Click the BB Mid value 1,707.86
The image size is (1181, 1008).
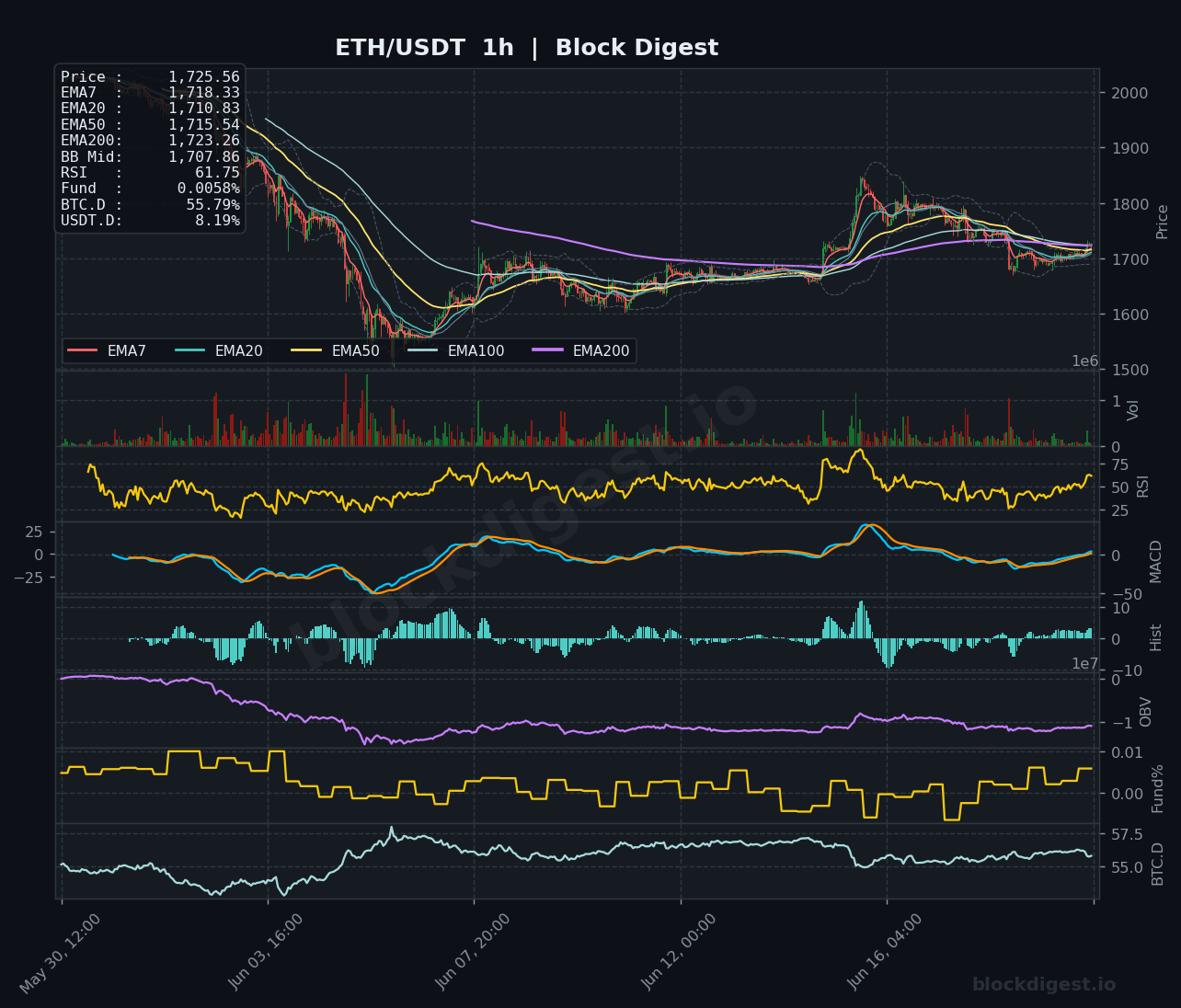pyautogui.click(x=204, y=157)
